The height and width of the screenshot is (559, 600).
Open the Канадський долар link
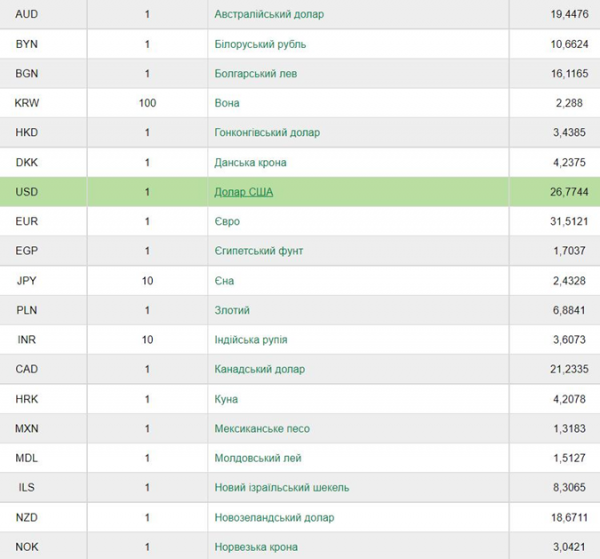click(259, 369)
